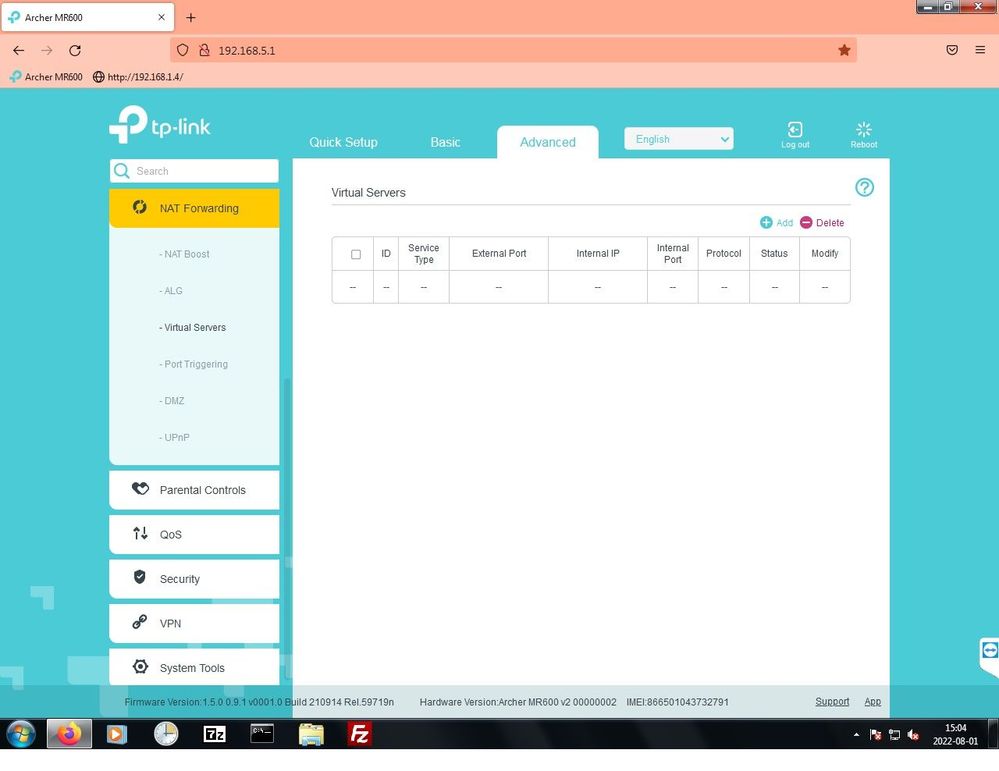The width and height of the screenshot is (999, 771).
Task: Click the Delete minus icon
Action: pyautogui.click(x=806, y=223)
